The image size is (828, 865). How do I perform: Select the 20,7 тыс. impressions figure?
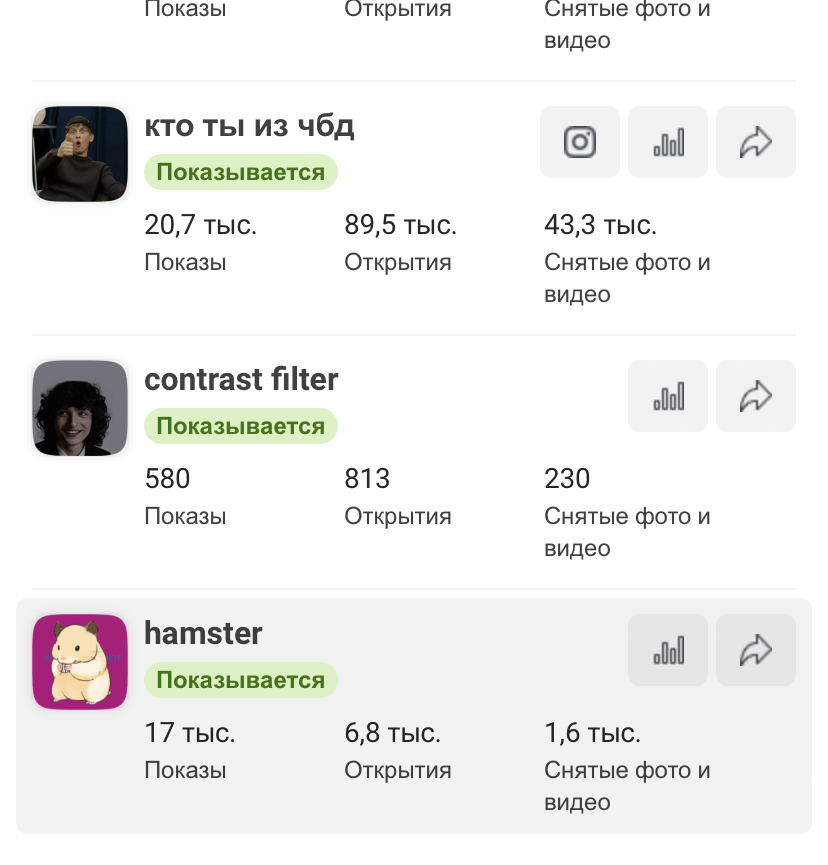click(200, 226)
